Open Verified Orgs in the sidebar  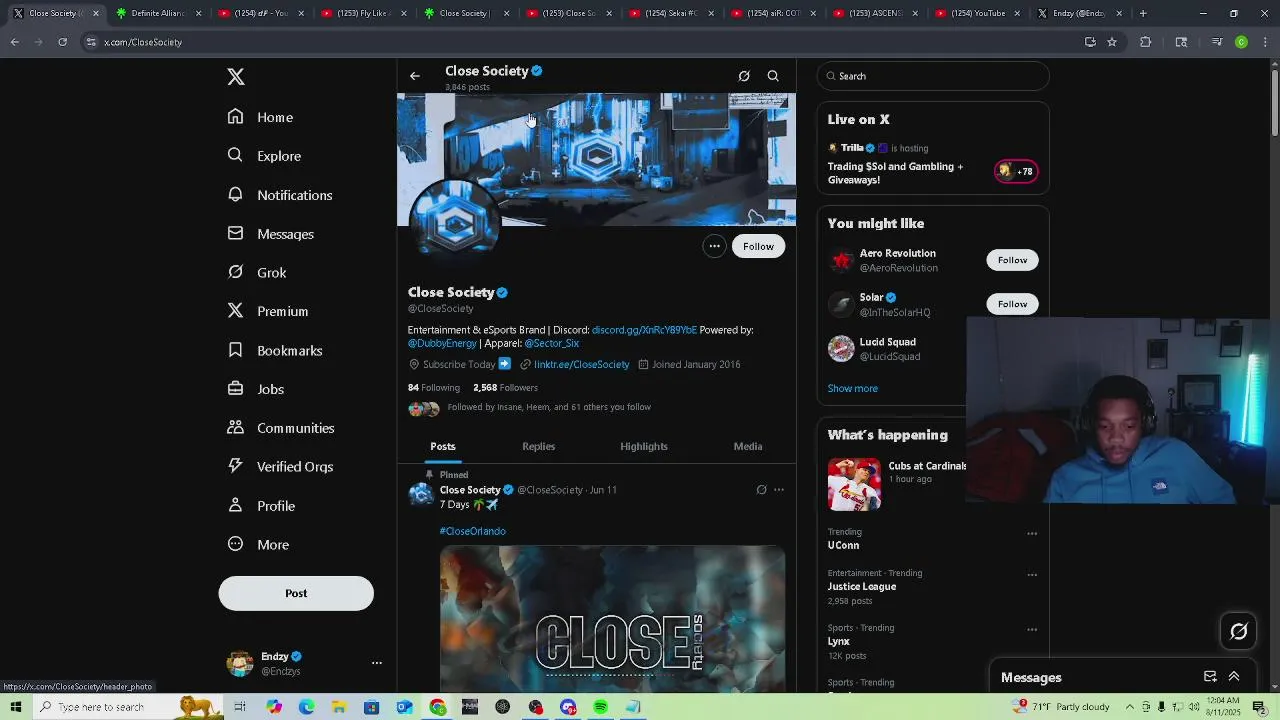(x=280, y=467)
